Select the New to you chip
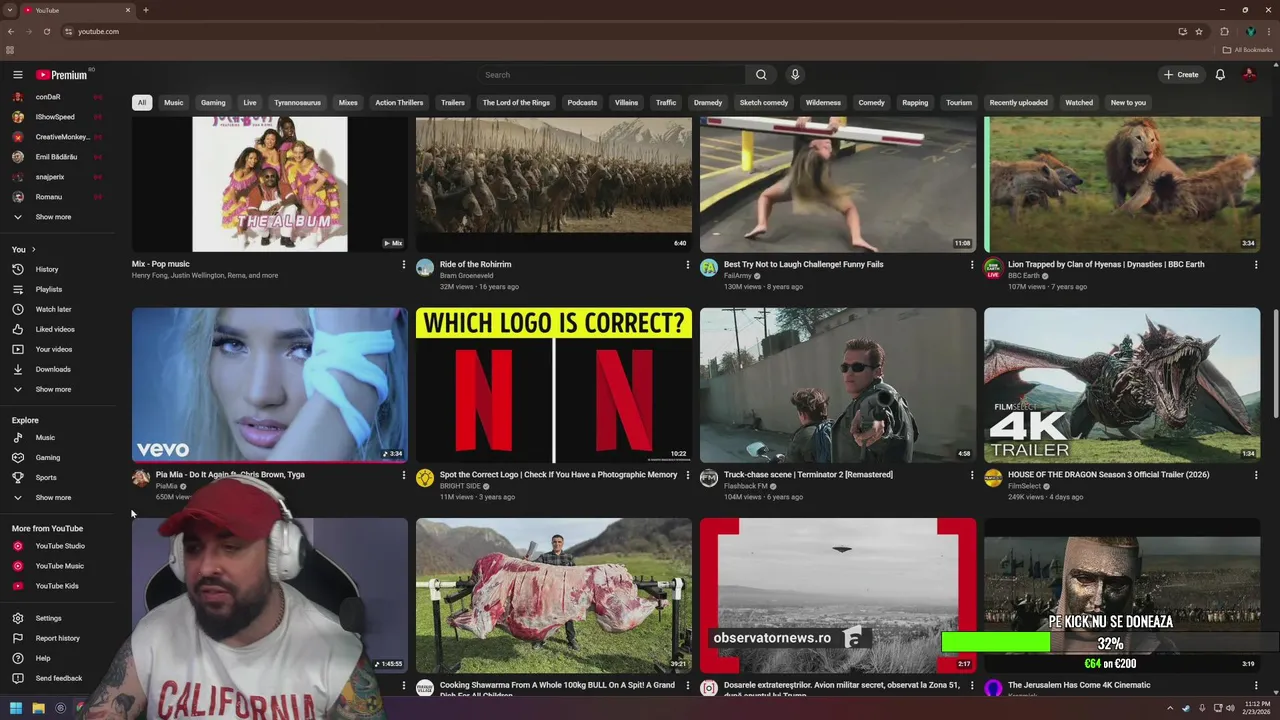 (x=1128, y=102)
